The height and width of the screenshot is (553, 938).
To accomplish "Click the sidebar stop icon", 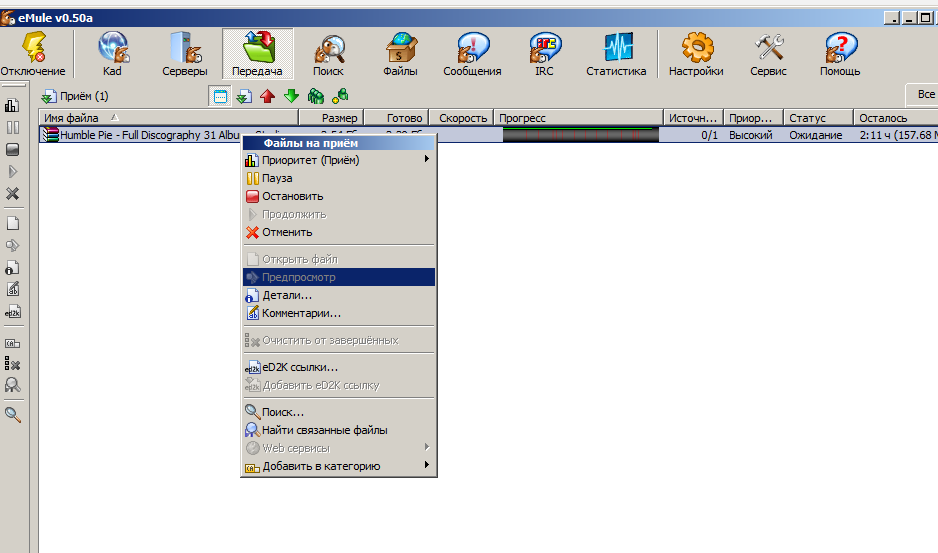I will [13, 150].
